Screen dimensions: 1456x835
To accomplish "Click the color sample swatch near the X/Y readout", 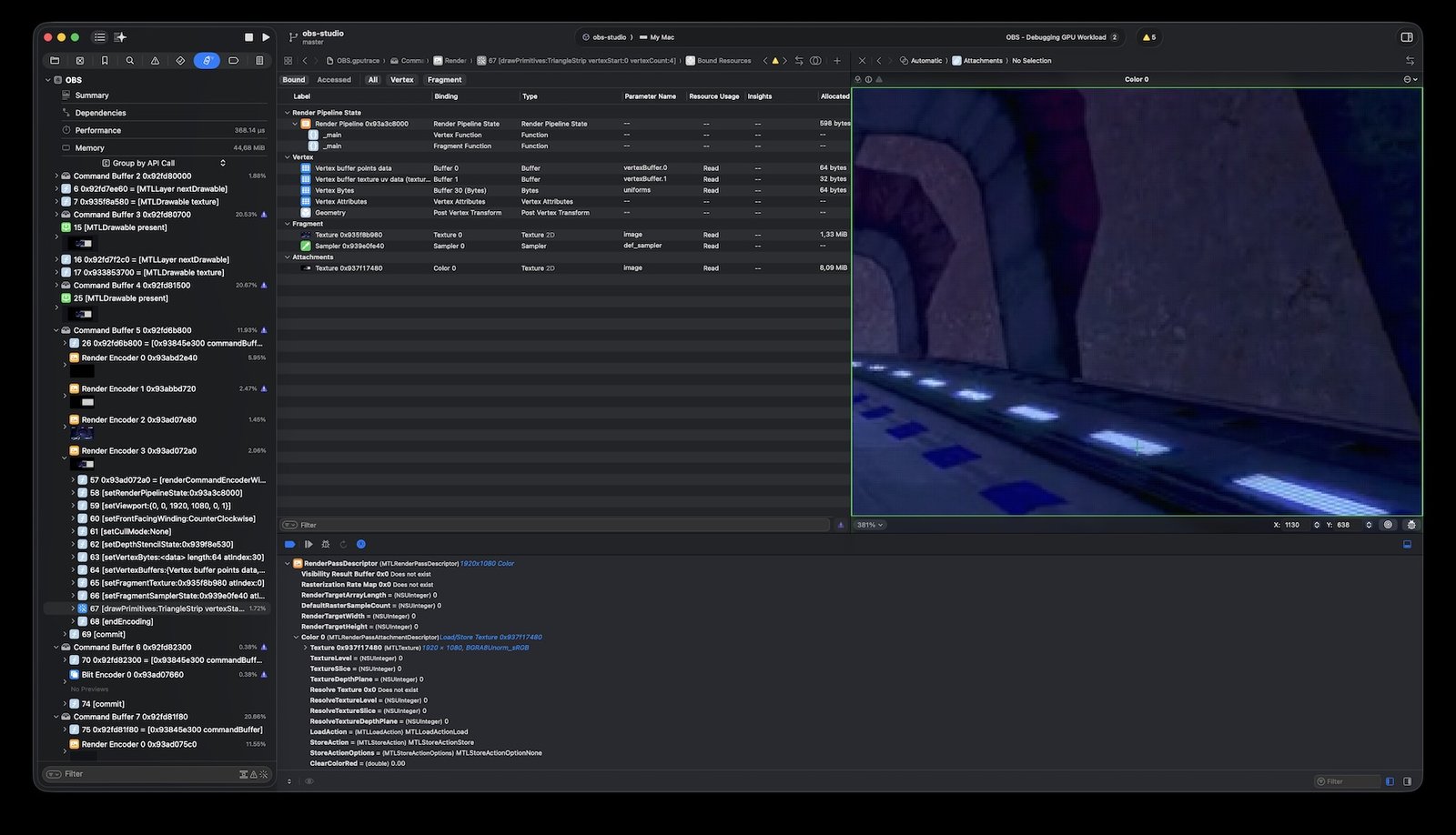I will click(1390, 525).
